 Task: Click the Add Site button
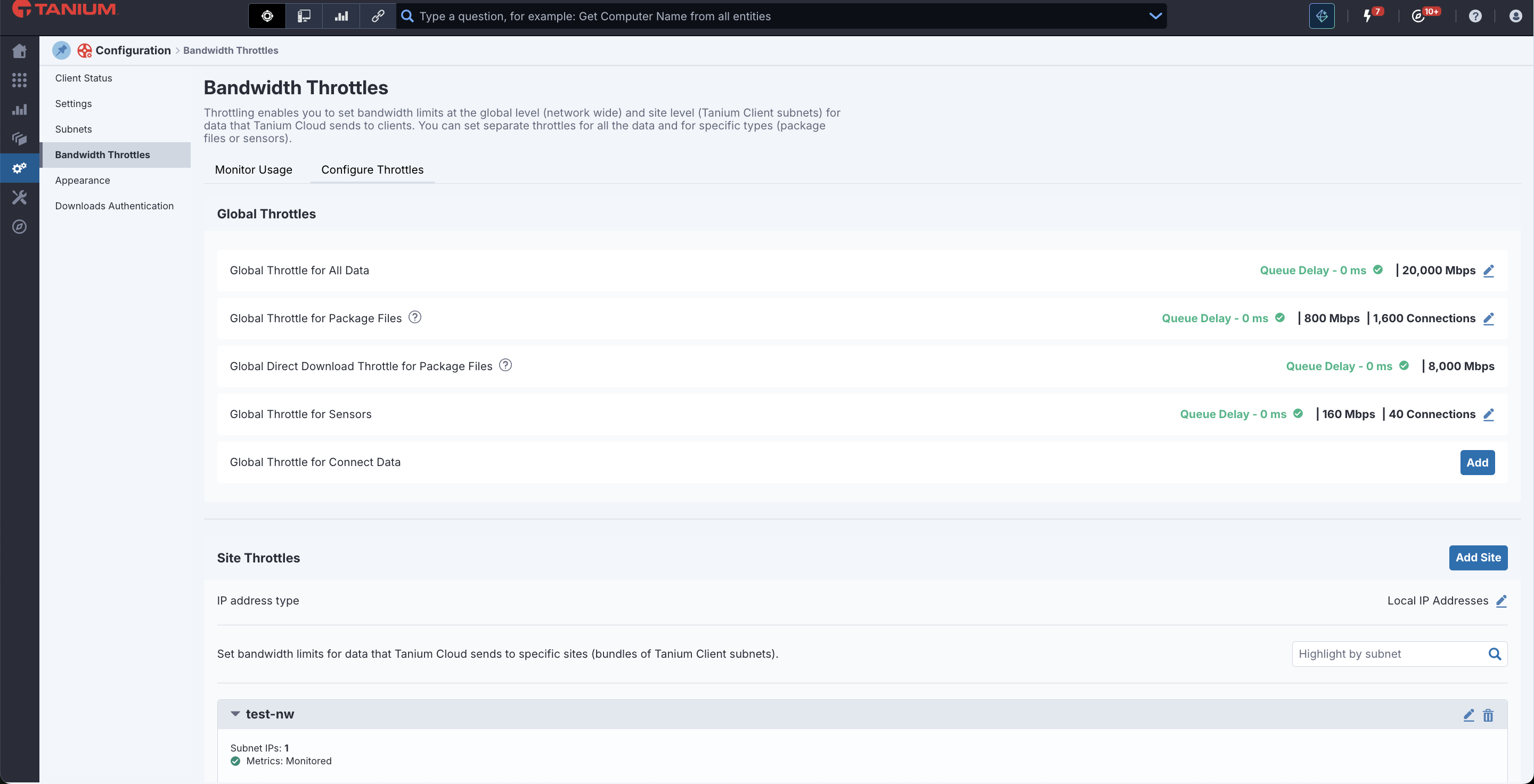click(1478, 558)
